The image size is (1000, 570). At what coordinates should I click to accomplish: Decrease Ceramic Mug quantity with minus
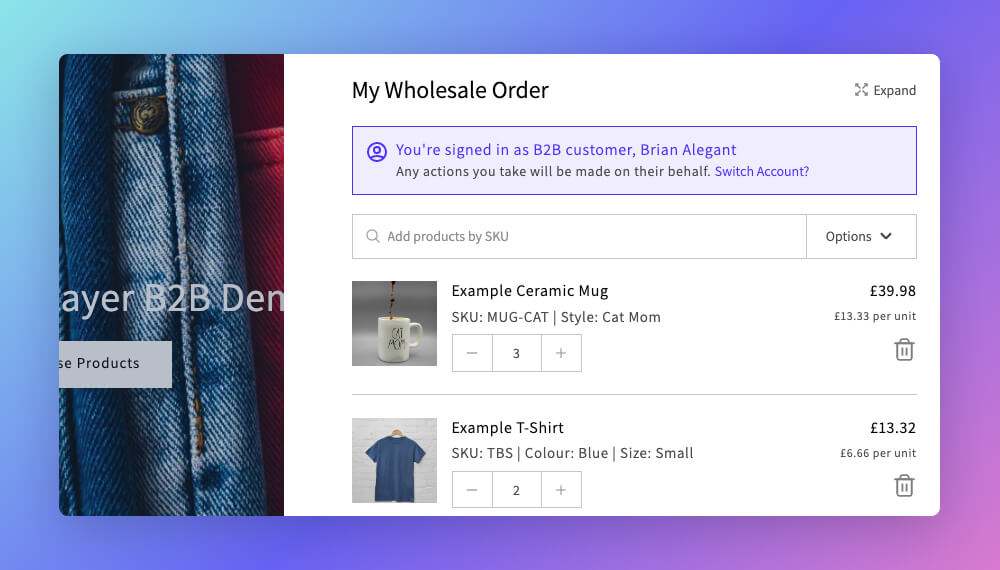(x=472, y=353)
